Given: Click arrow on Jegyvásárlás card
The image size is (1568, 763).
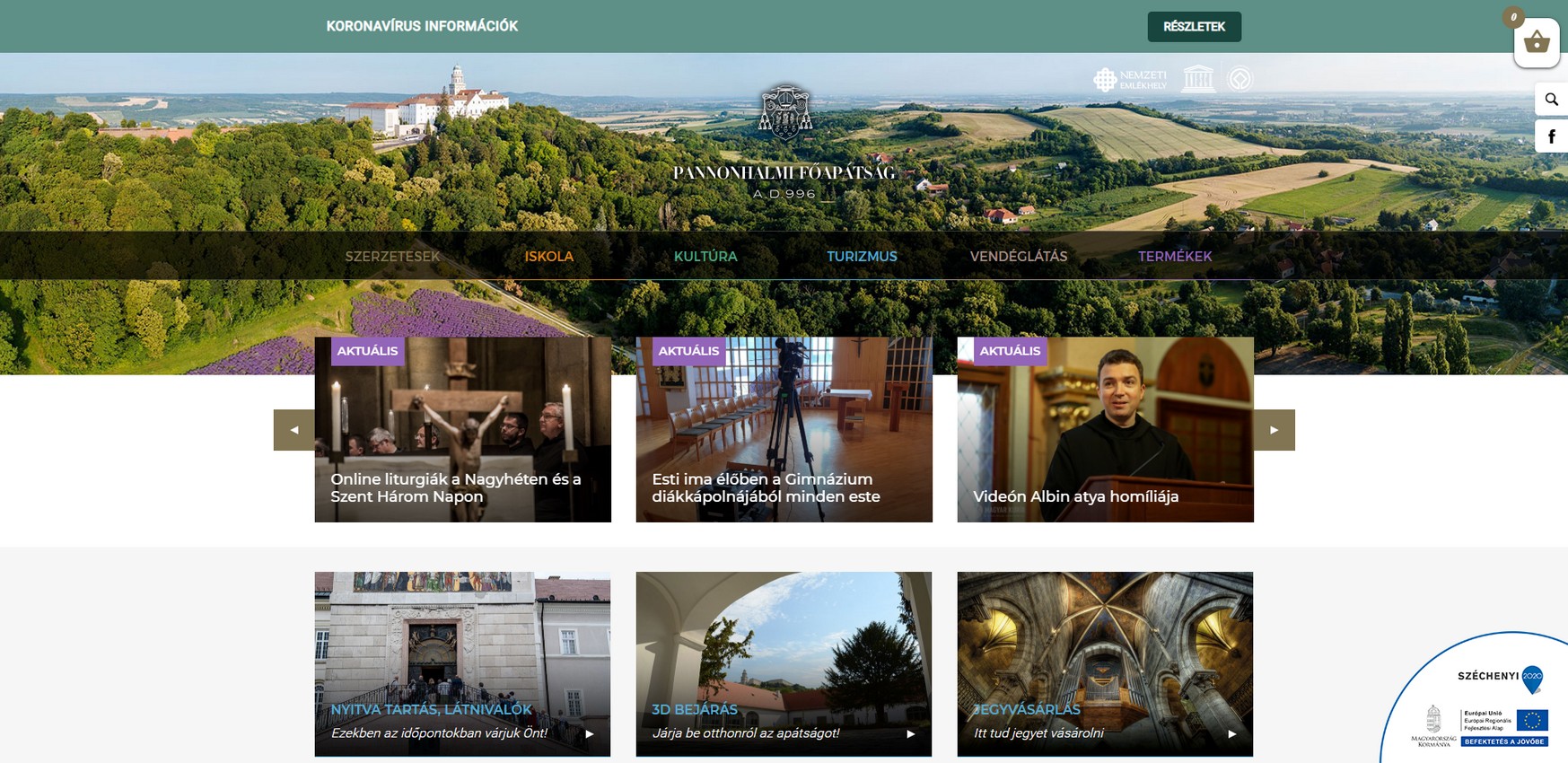Looking at the screenshot, I should [1232, 733].
